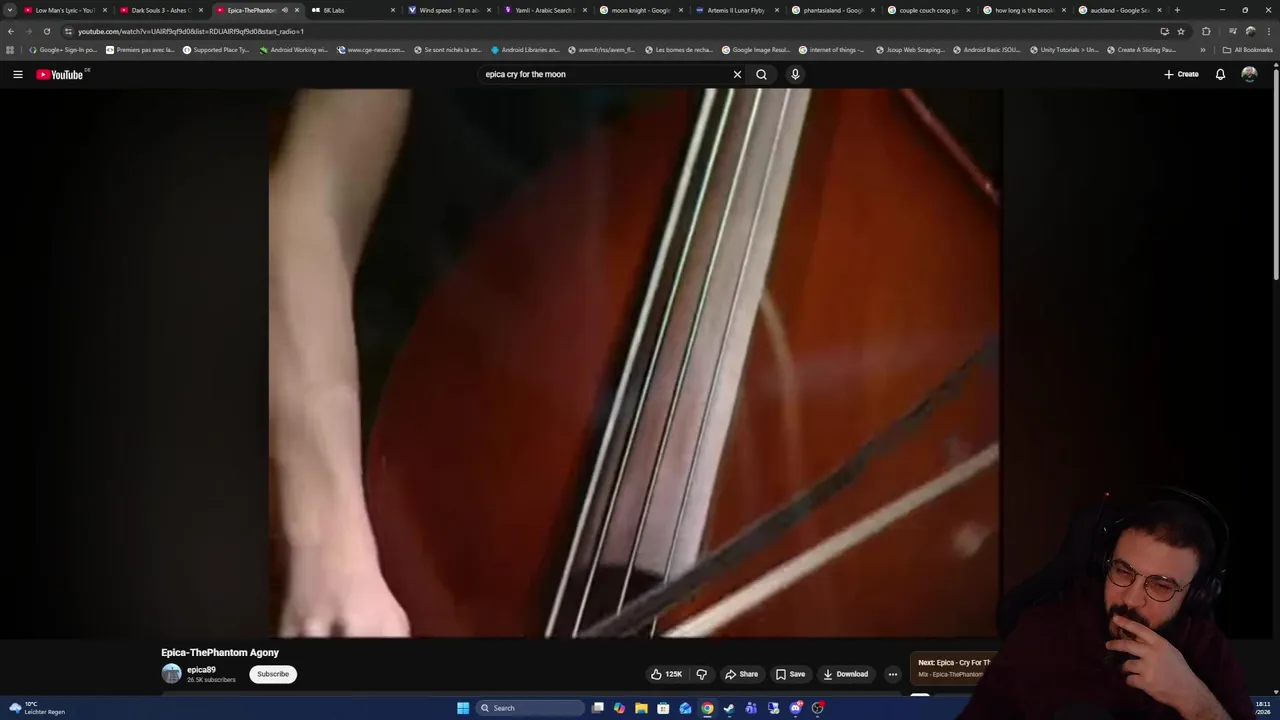The image size is (1280, 720).
Task: Open Next: Epica - Cry For The Moon
Action: [x=955, y=667]
